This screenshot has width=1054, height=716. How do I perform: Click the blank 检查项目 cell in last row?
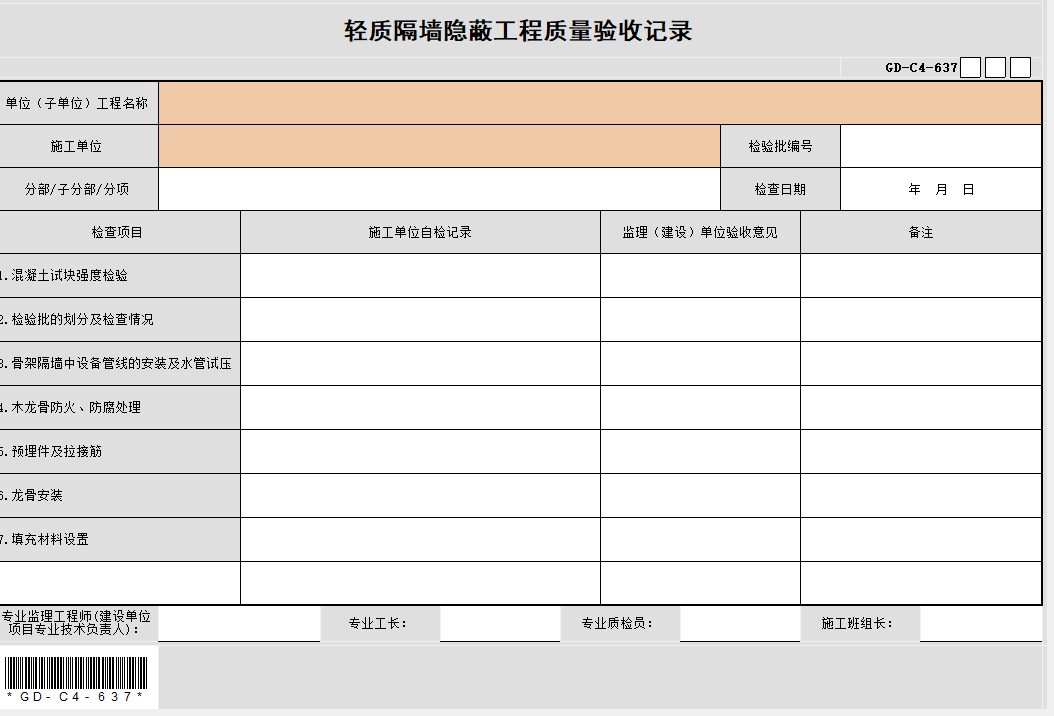tap(120, 583)
